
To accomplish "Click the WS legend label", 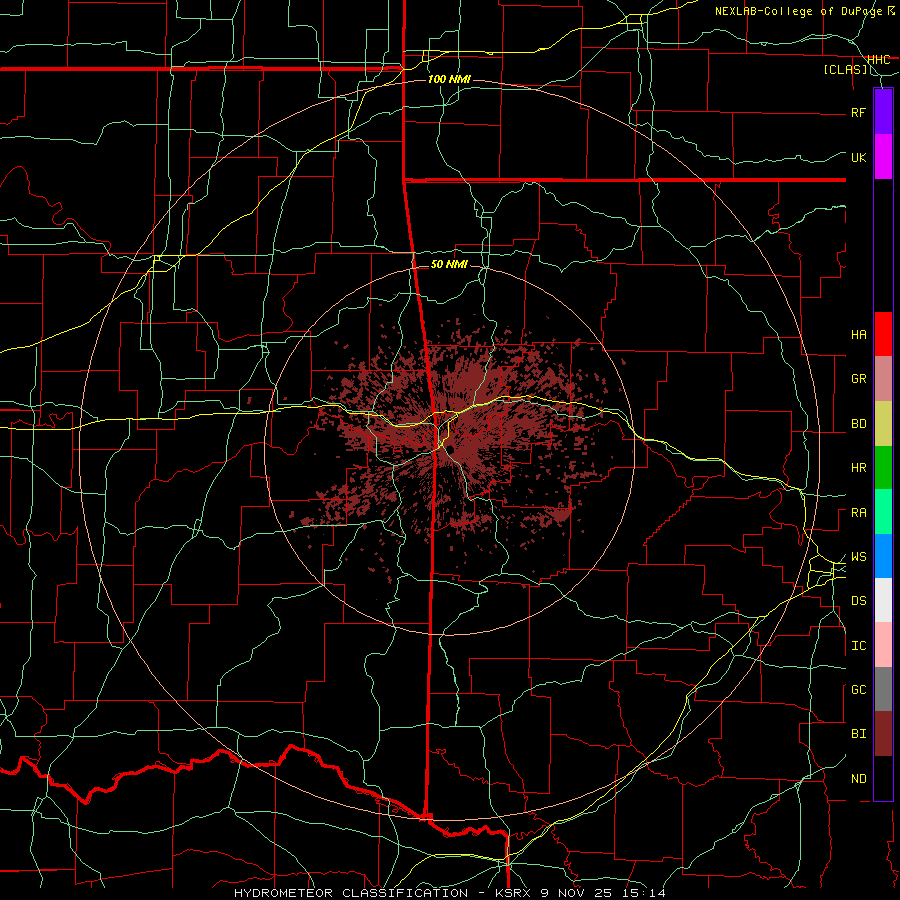I will pos(858,557).
